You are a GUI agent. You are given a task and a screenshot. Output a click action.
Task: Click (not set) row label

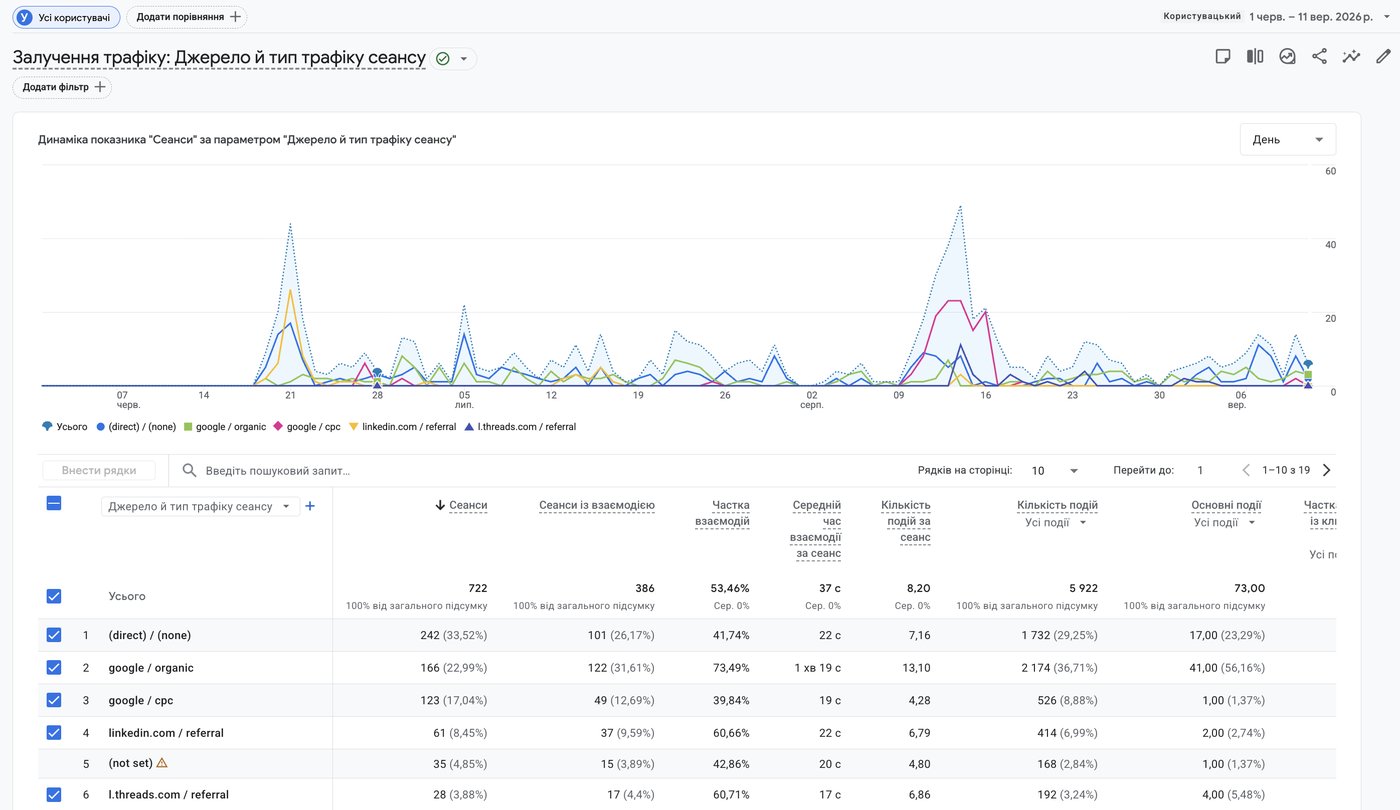click(131, 763)
